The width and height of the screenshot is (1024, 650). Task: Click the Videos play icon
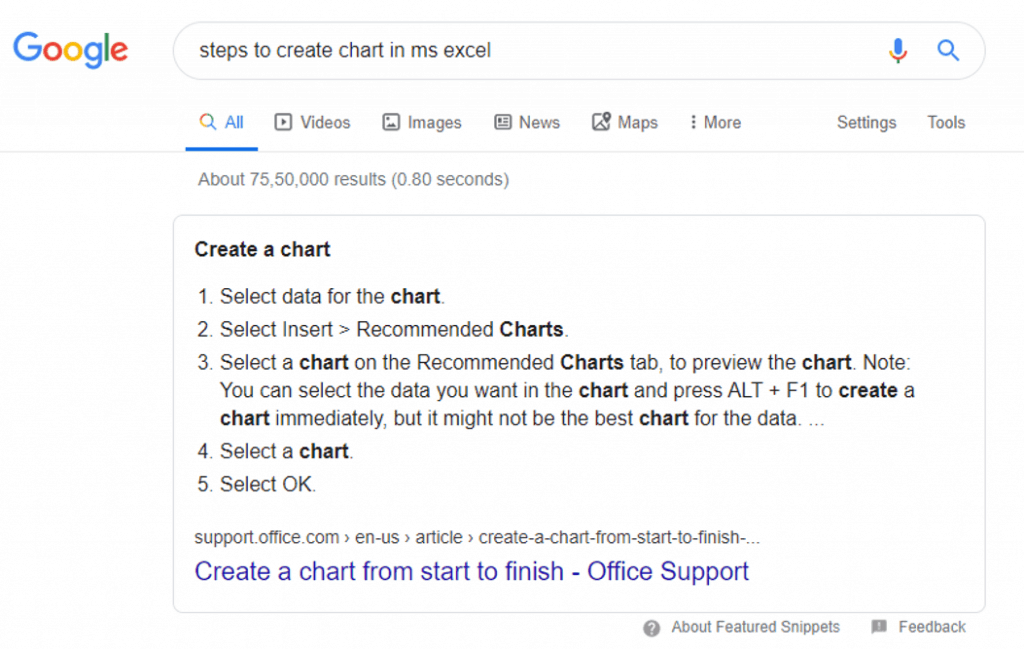283,122
